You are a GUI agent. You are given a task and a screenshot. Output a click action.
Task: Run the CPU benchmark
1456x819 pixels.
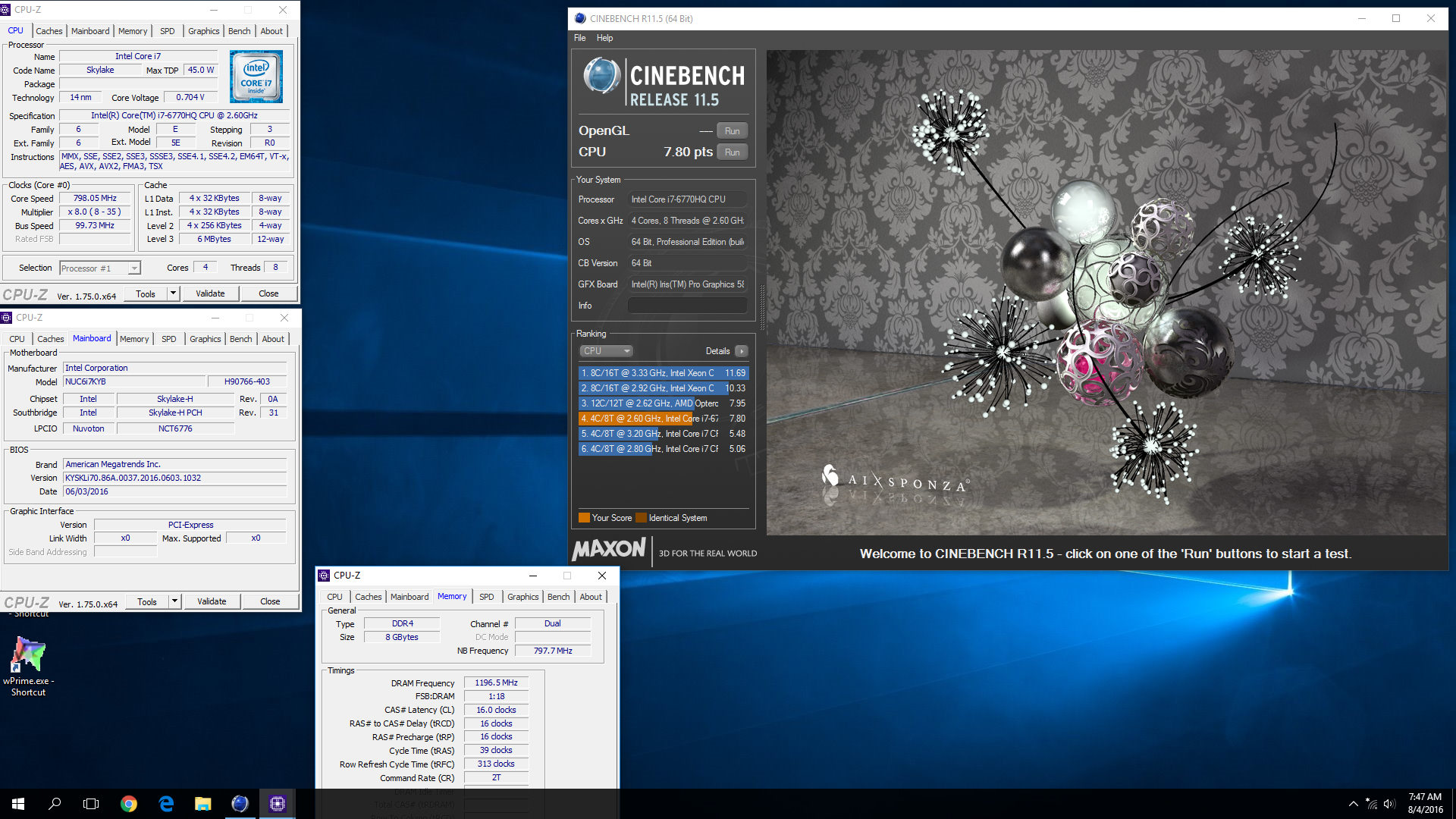point(732,152)
